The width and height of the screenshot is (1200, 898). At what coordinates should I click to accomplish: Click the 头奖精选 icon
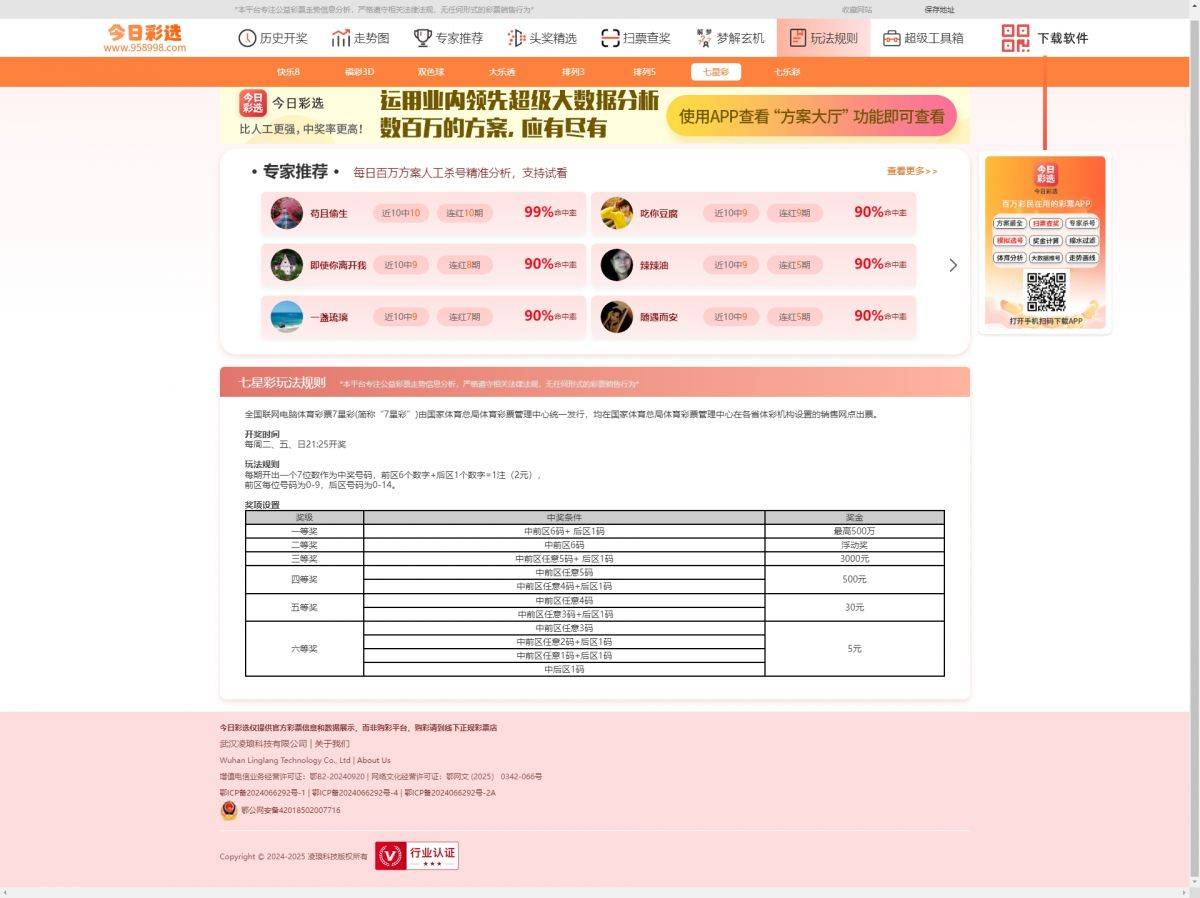point(516,38)
